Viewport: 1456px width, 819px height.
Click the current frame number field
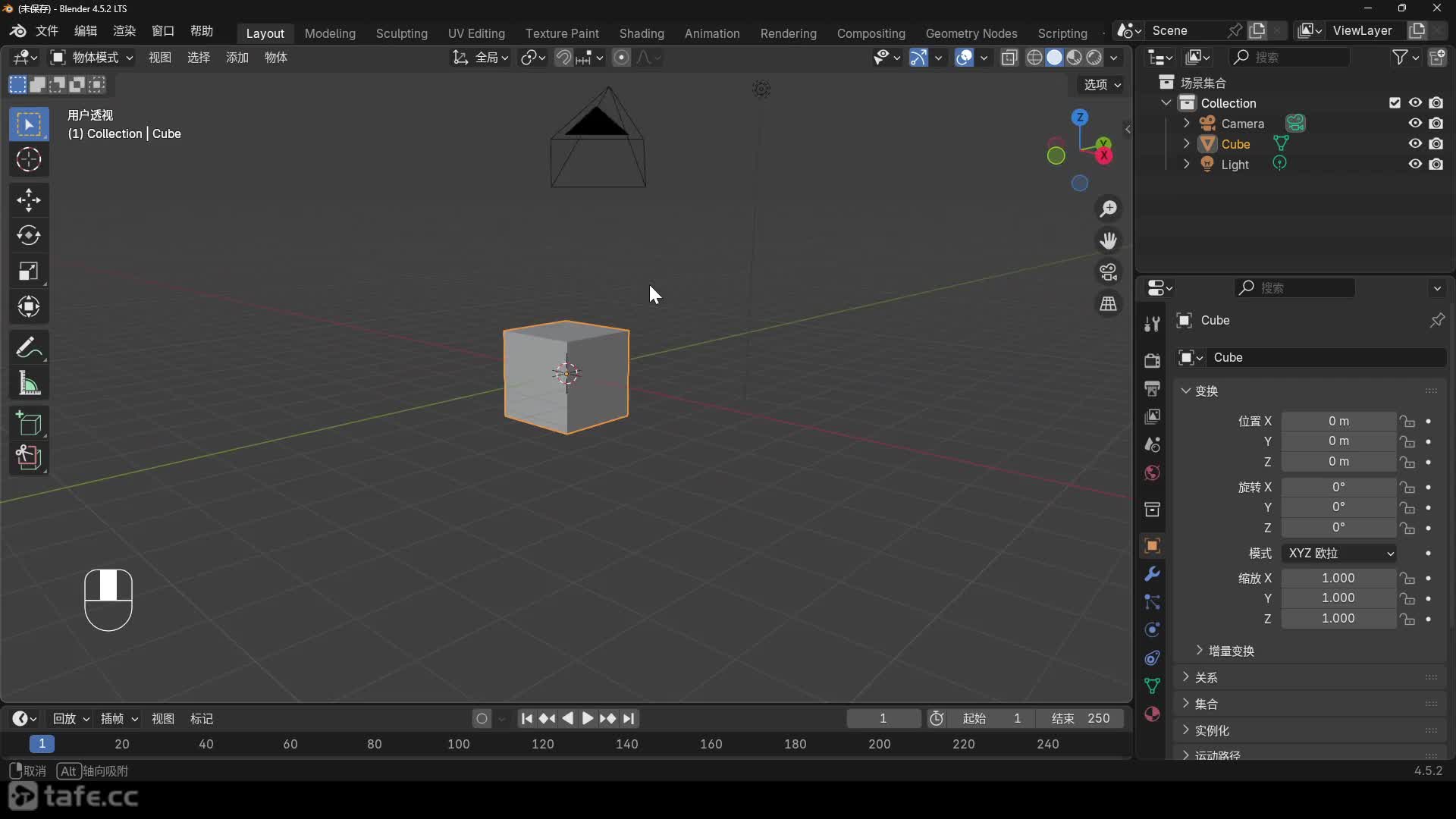point(882,718)
